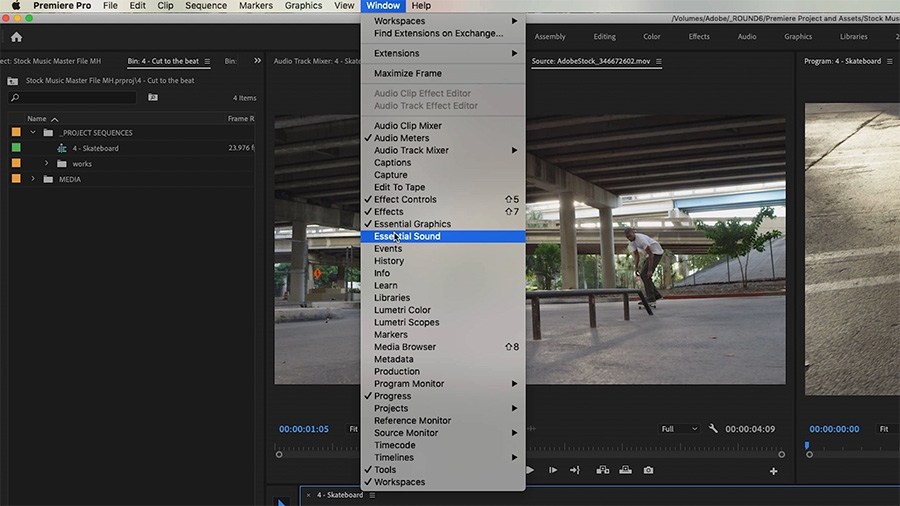The width and height of the screenshot is (900, 506).
Task: Open Source monitor panel menu icon
Action: pos(659,61)
